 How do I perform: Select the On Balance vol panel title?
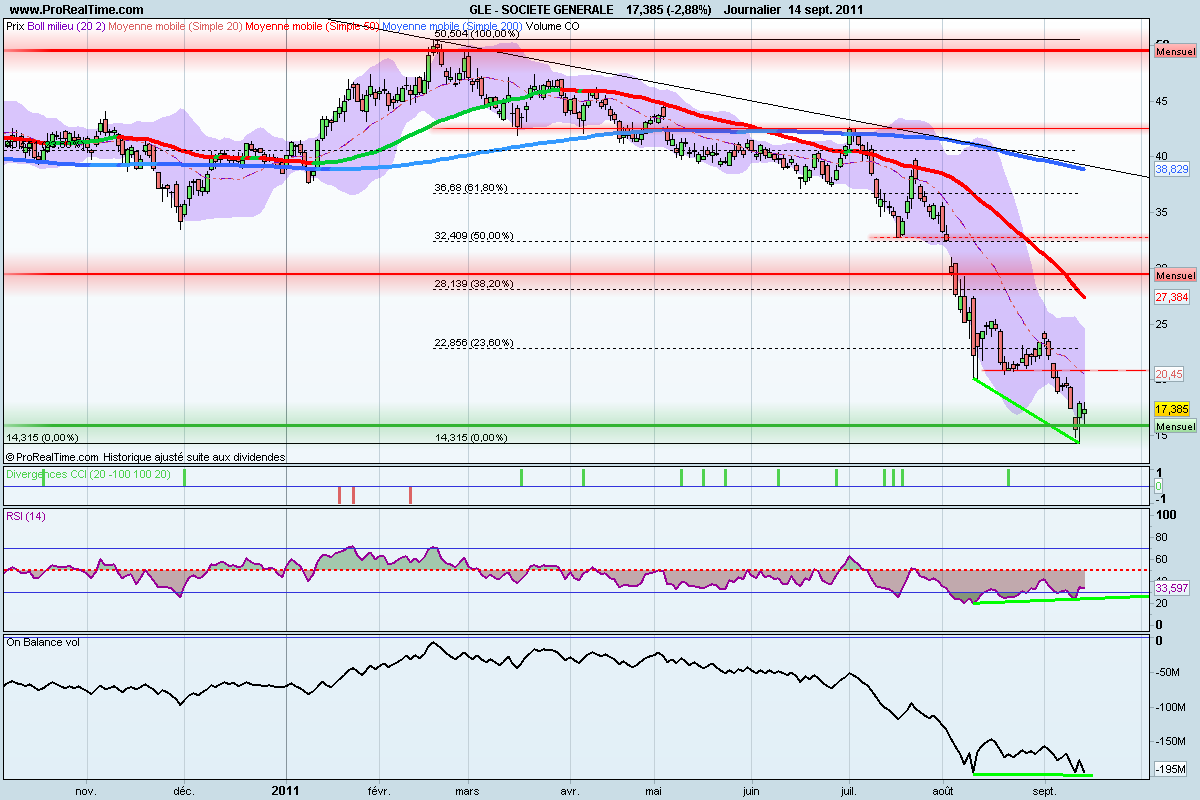click(43, 641)
